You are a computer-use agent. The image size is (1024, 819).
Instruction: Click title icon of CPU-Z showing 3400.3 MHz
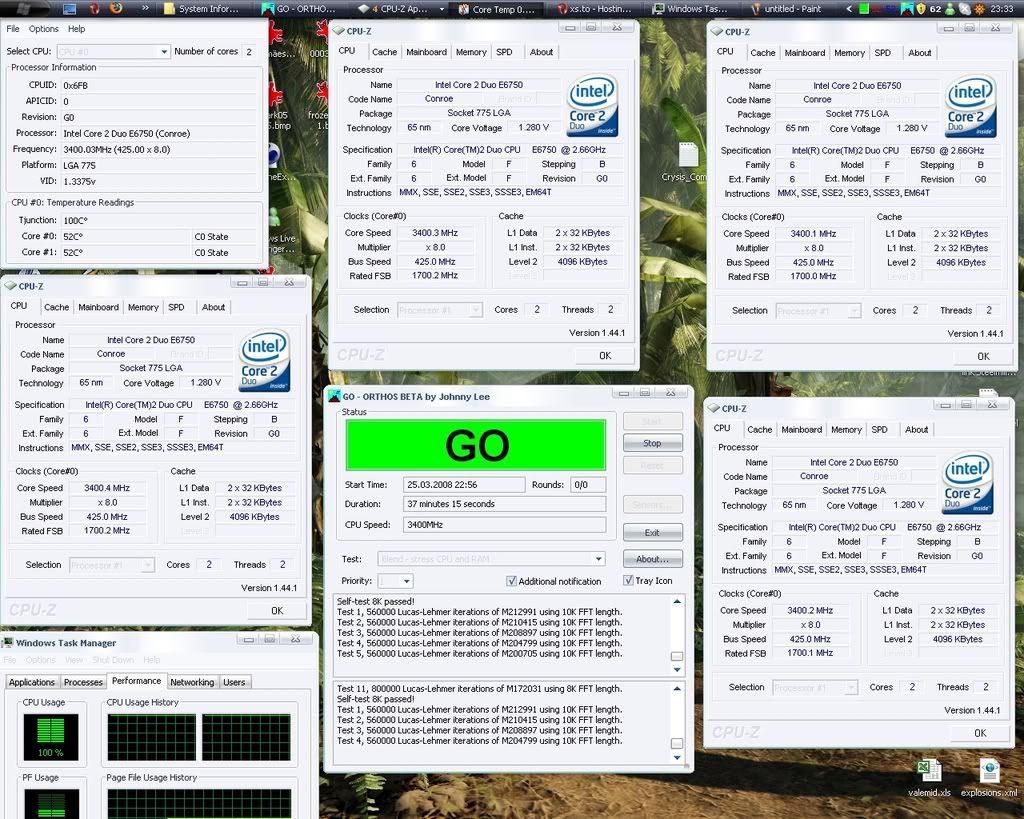pyautogui.click(x=338, y=31)
